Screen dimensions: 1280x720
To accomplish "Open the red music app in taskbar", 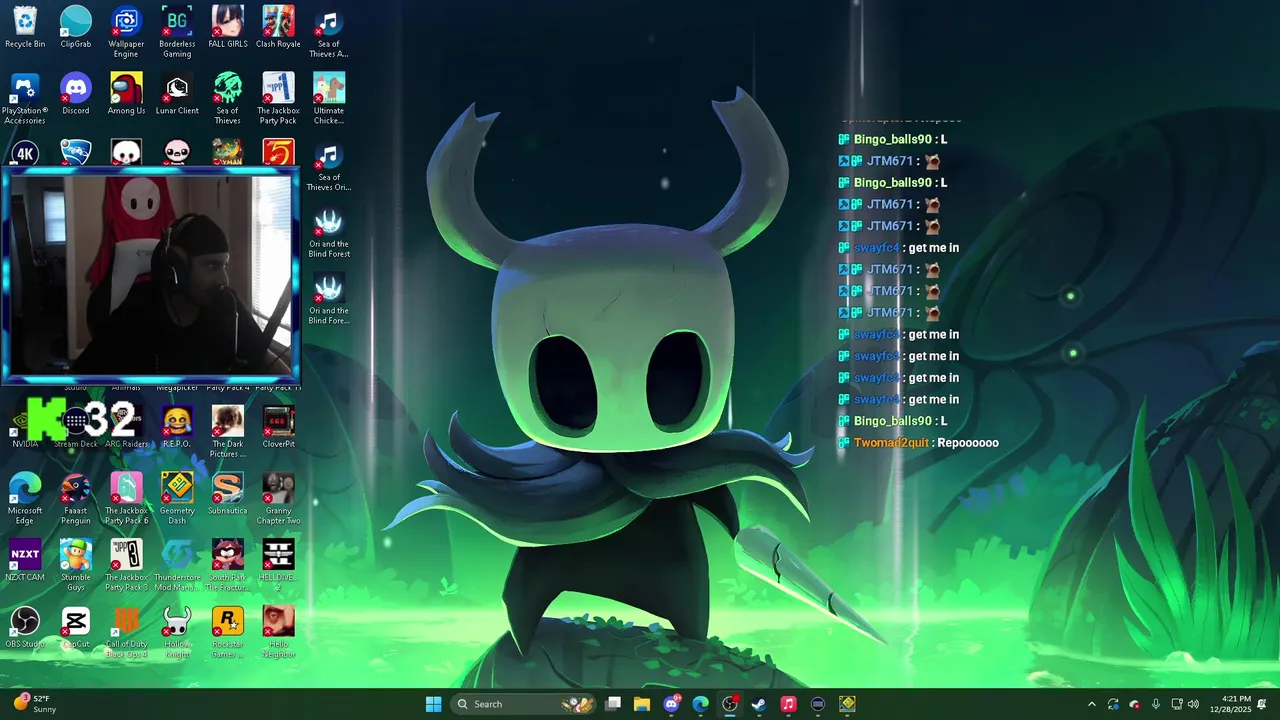I will pyautogui.click(x=788, y=704).
